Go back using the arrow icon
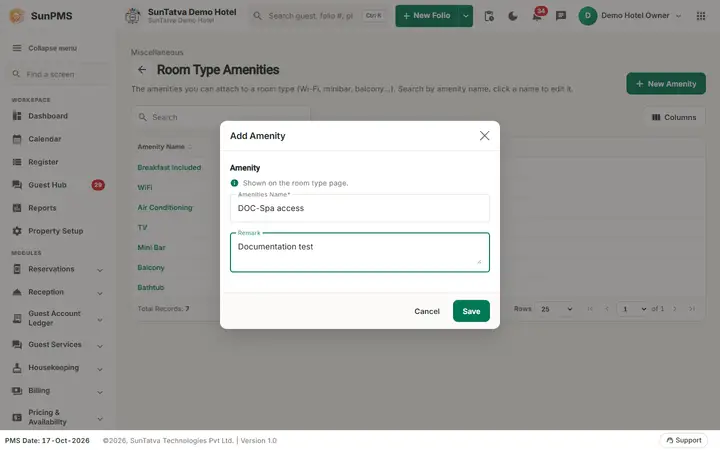Image resolution: width=720 pixels, height=450 pixels. pyautogui.click(x=142, y=70)
